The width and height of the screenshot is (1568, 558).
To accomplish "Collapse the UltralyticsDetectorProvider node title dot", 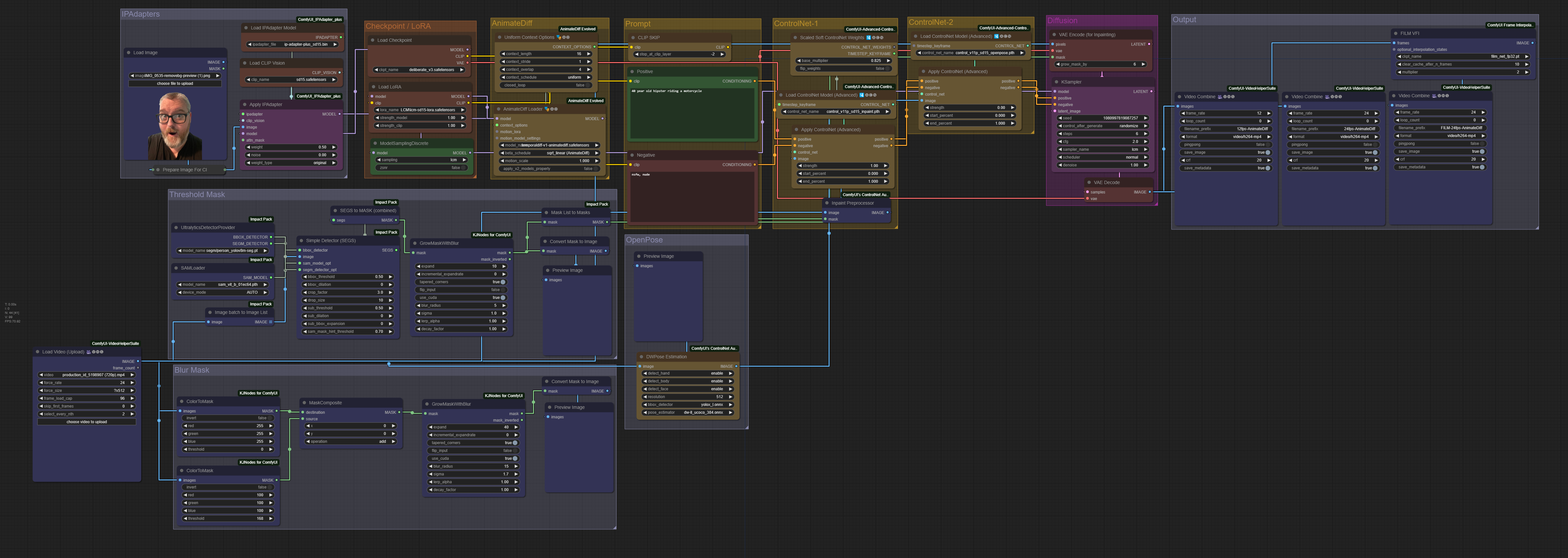I will click(176, 228).
